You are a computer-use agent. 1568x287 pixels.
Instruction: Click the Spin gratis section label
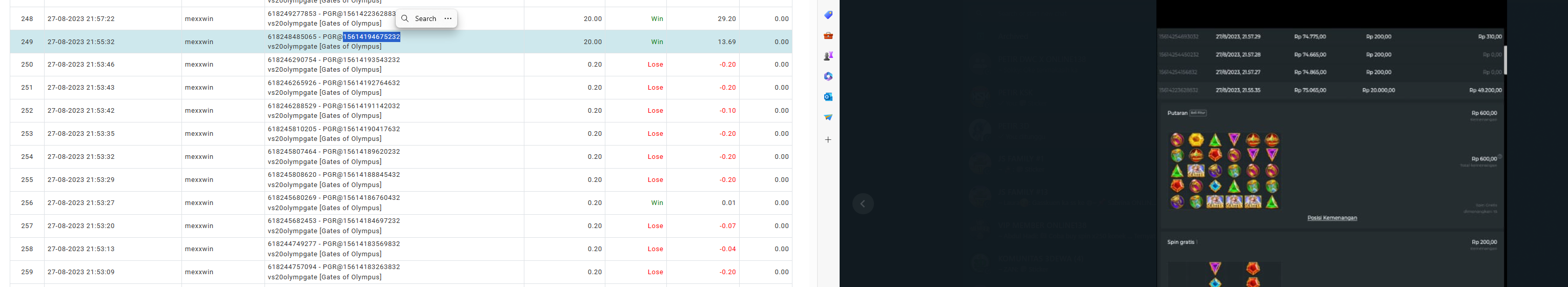[1181, 242]
